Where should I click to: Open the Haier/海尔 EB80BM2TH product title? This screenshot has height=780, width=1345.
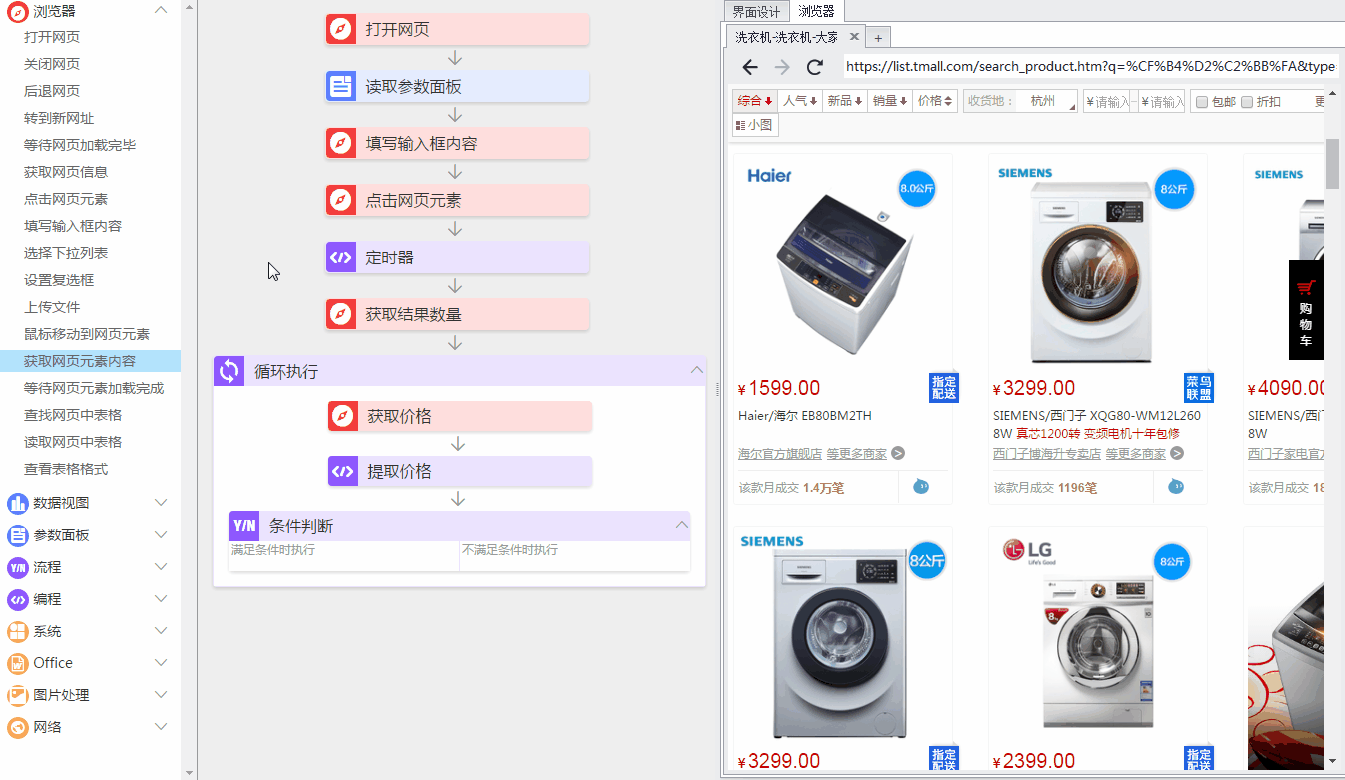[x=805, y=416]
